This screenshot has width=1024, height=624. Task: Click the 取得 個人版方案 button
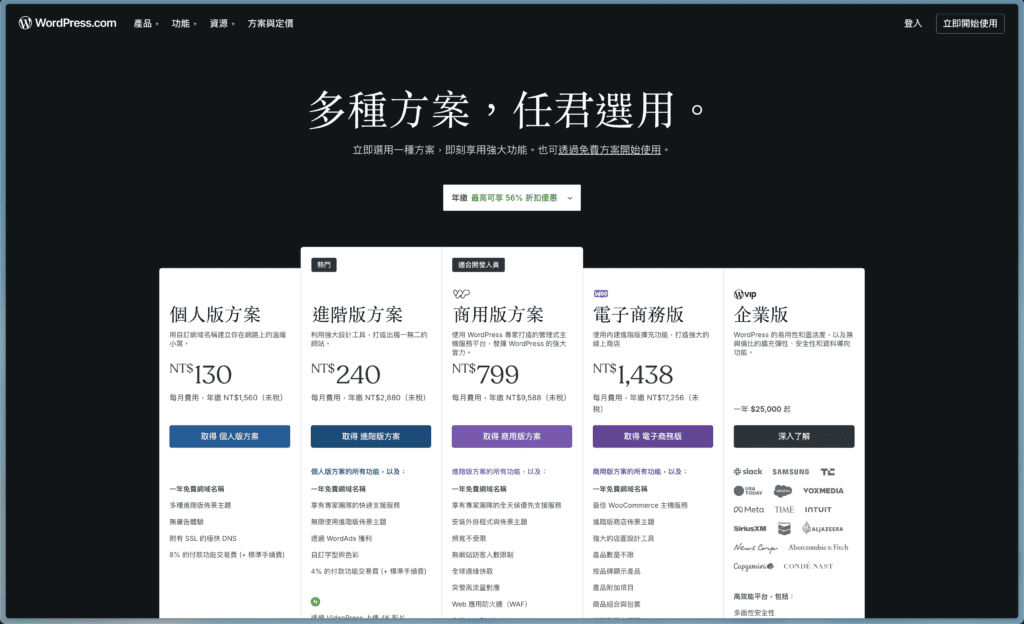click(229, 436)
